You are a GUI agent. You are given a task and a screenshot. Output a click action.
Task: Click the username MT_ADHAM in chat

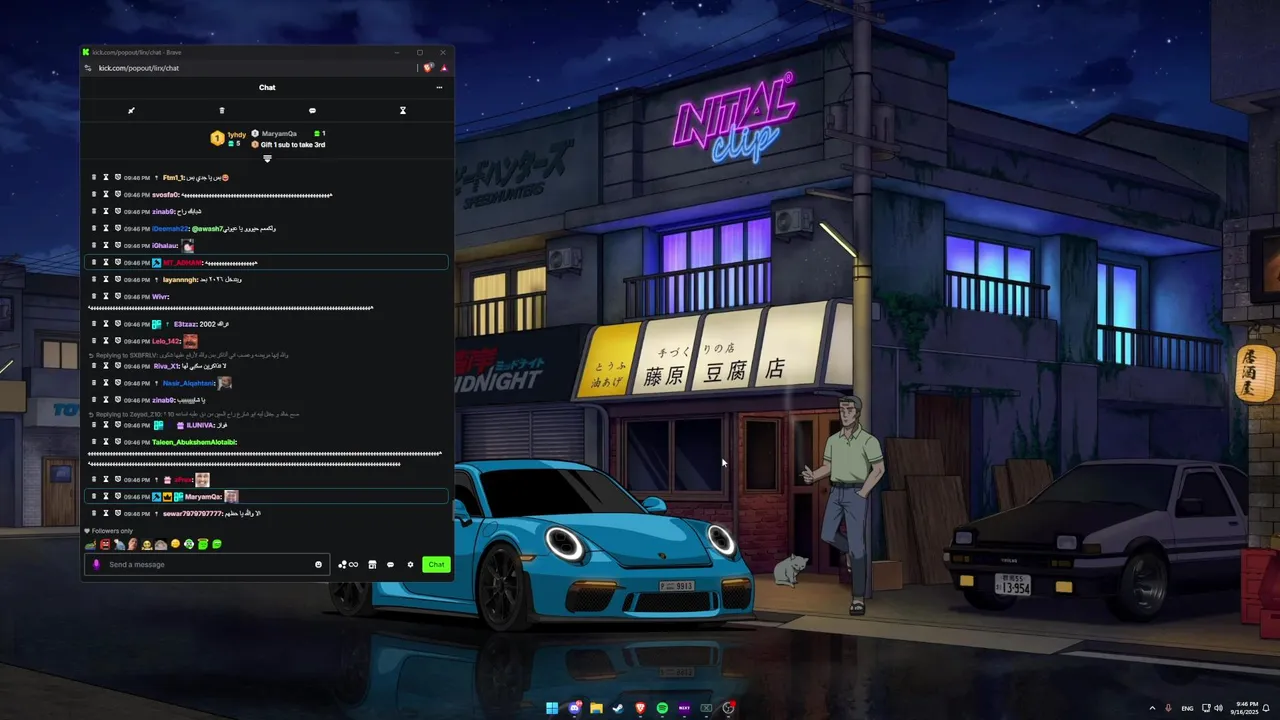pos(182,263)
